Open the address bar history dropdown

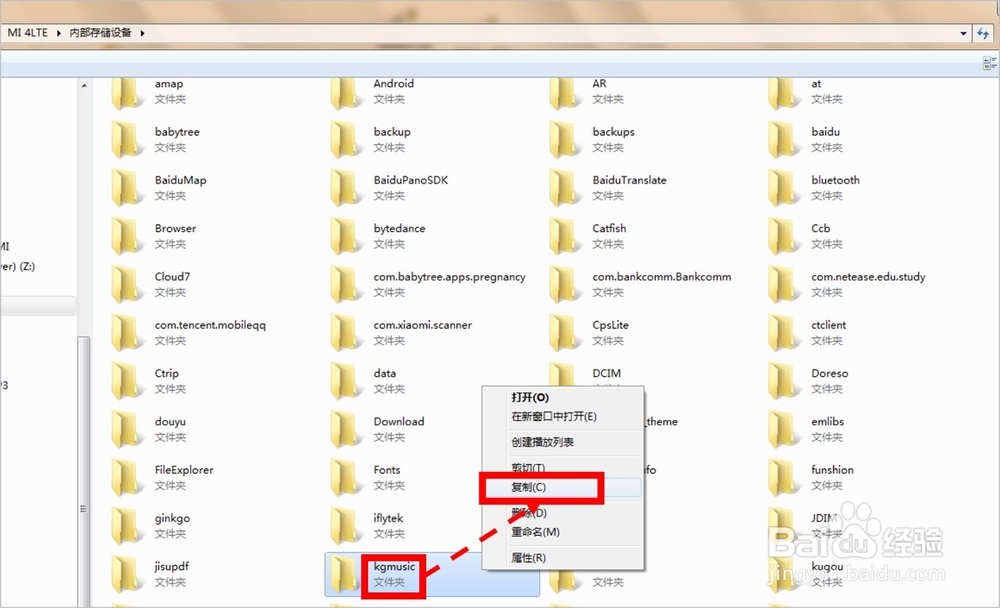coord(963,33)
